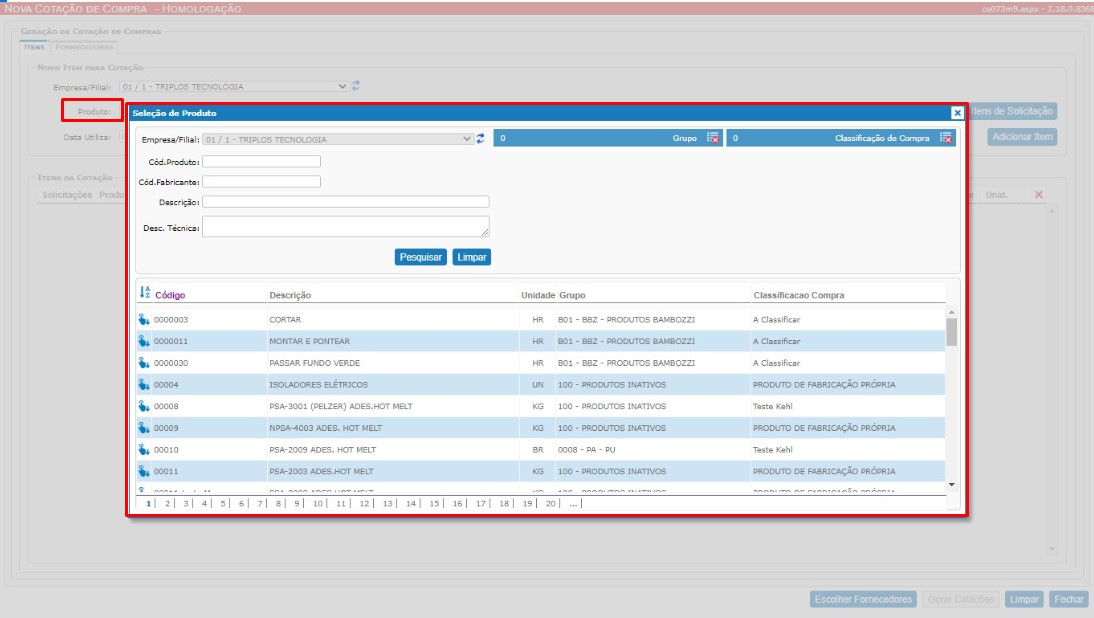1094x618 pixels.
Task: Click the Descrição column header
Action: pyautogui.click(x=290, y=295)
